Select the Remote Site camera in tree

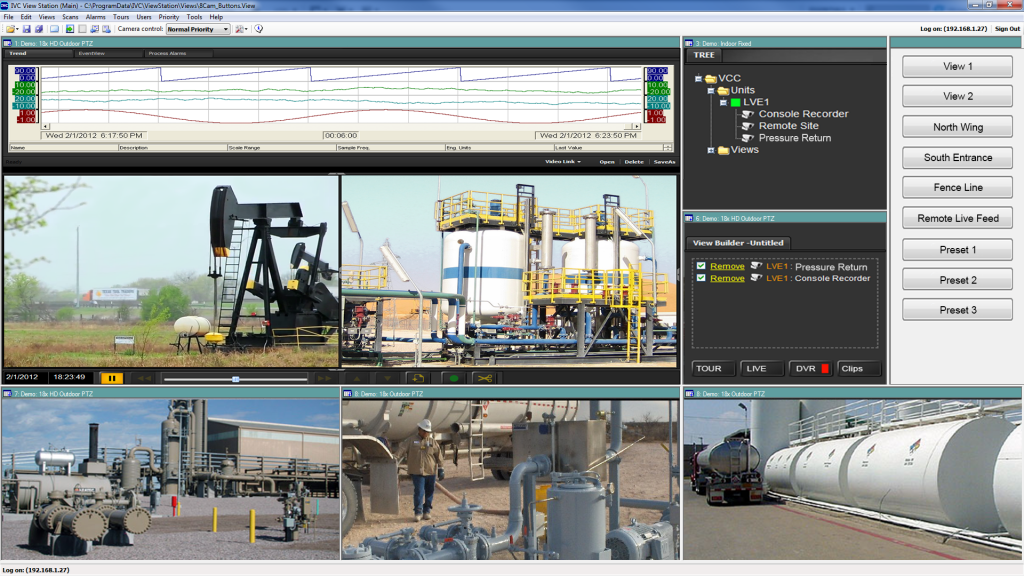[x=788, y=126]
